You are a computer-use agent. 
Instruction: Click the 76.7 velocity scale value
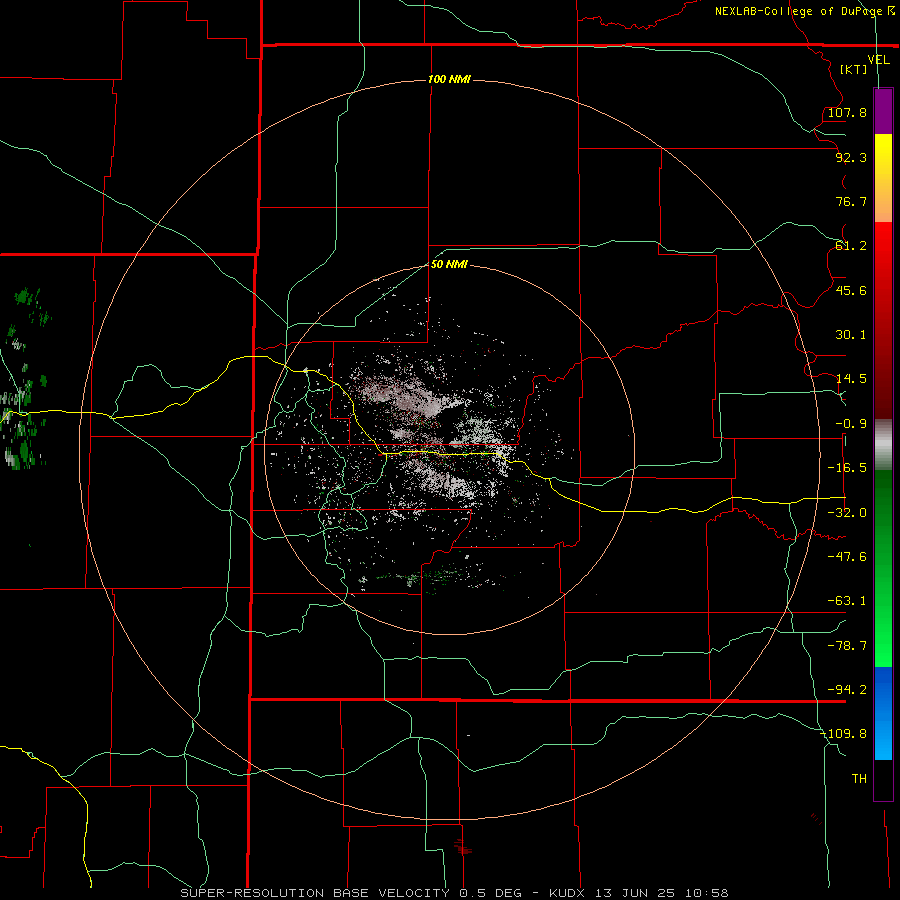click(851, 201)
